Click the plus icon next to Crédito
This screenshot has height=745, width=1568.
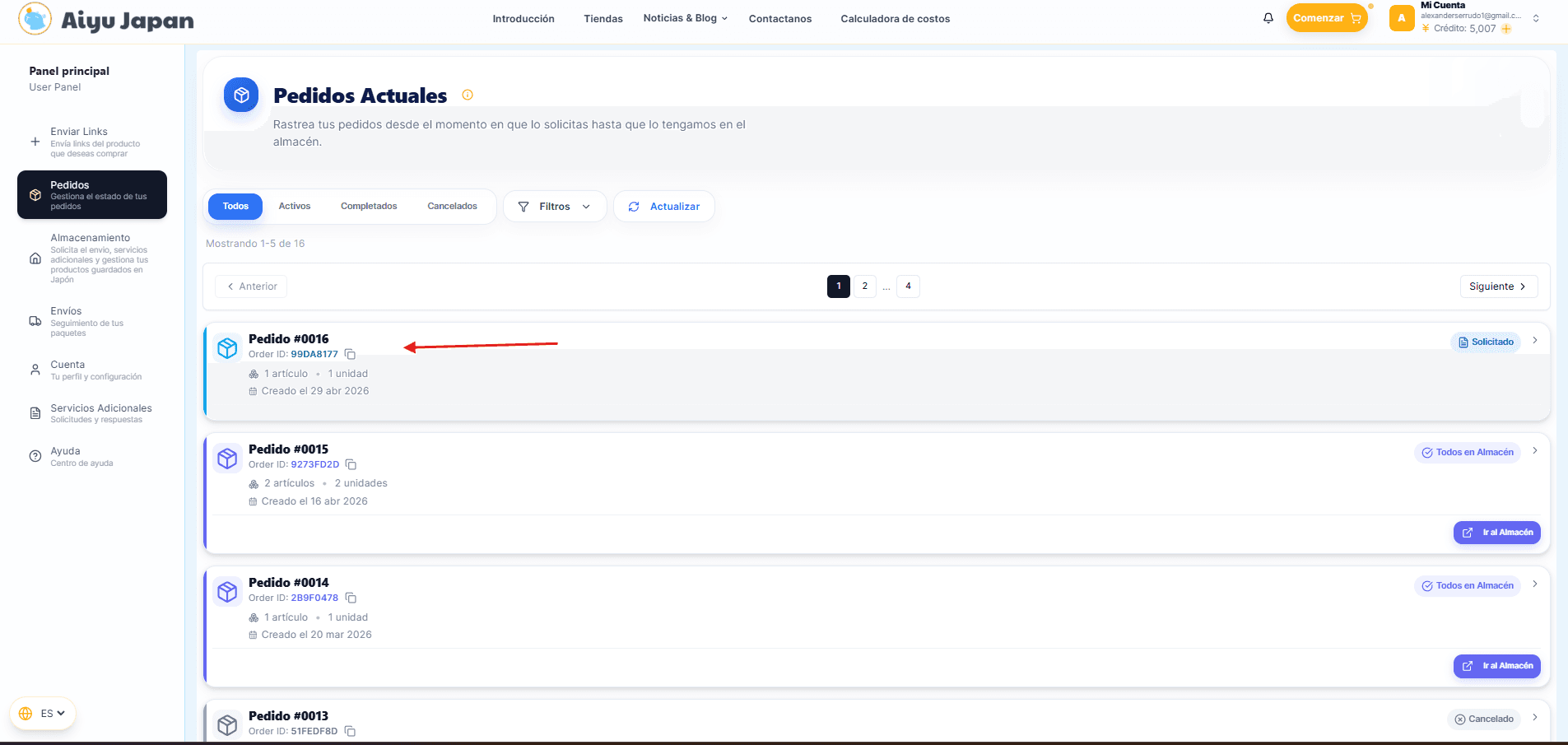click(x=1506, y=29)
